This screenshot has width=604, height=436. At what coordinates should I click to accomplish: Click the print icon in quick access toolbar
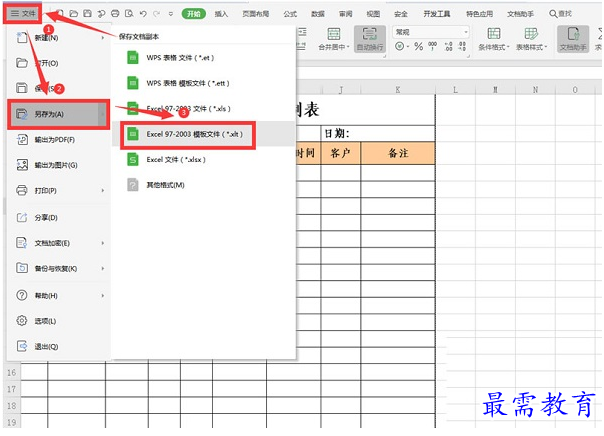coord(115,13)
